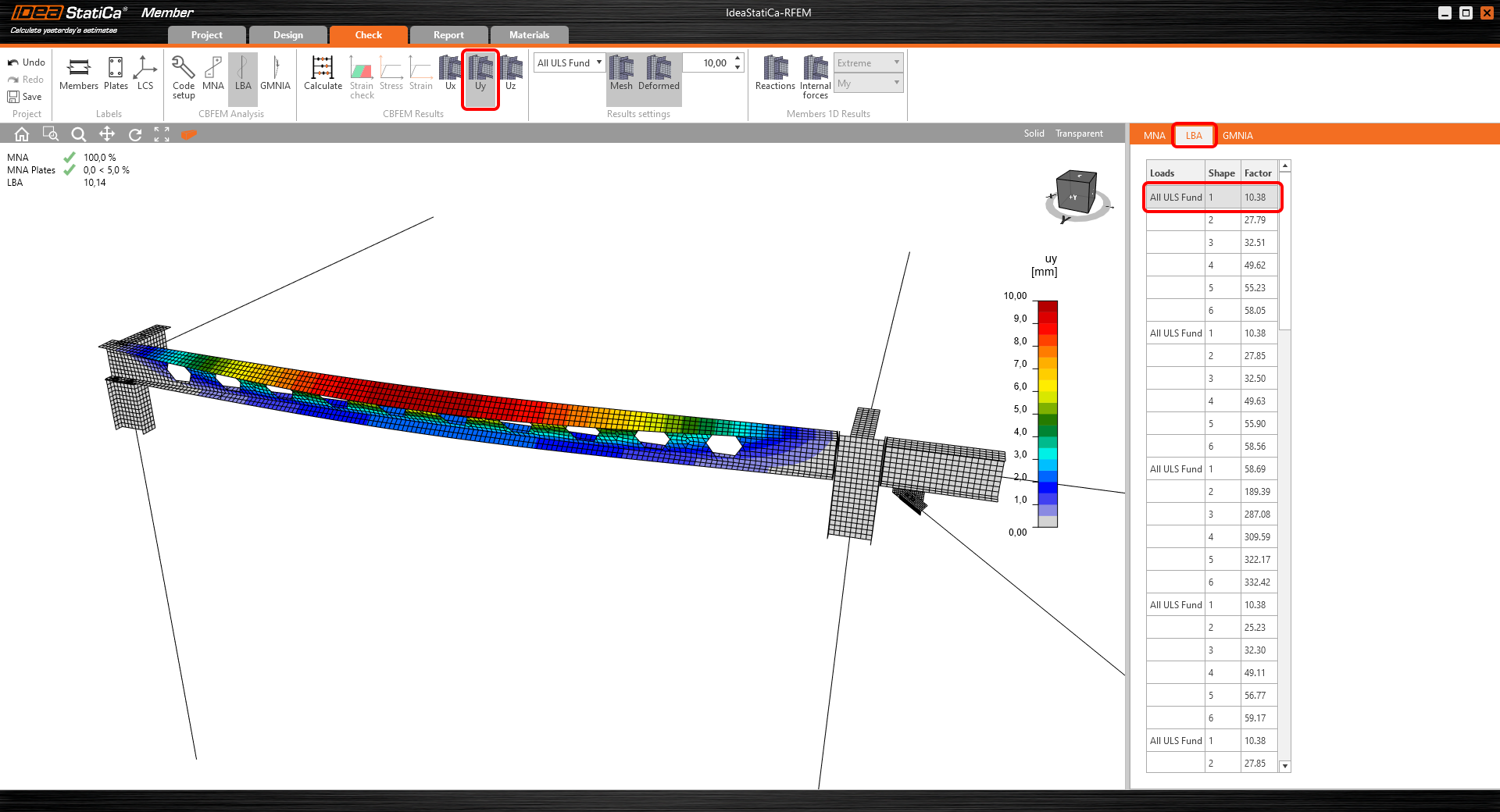Image resolution: width=1500 pixels, height=812 pixels.
Task: Show Uz deformation results
Action: coord(510,73)
